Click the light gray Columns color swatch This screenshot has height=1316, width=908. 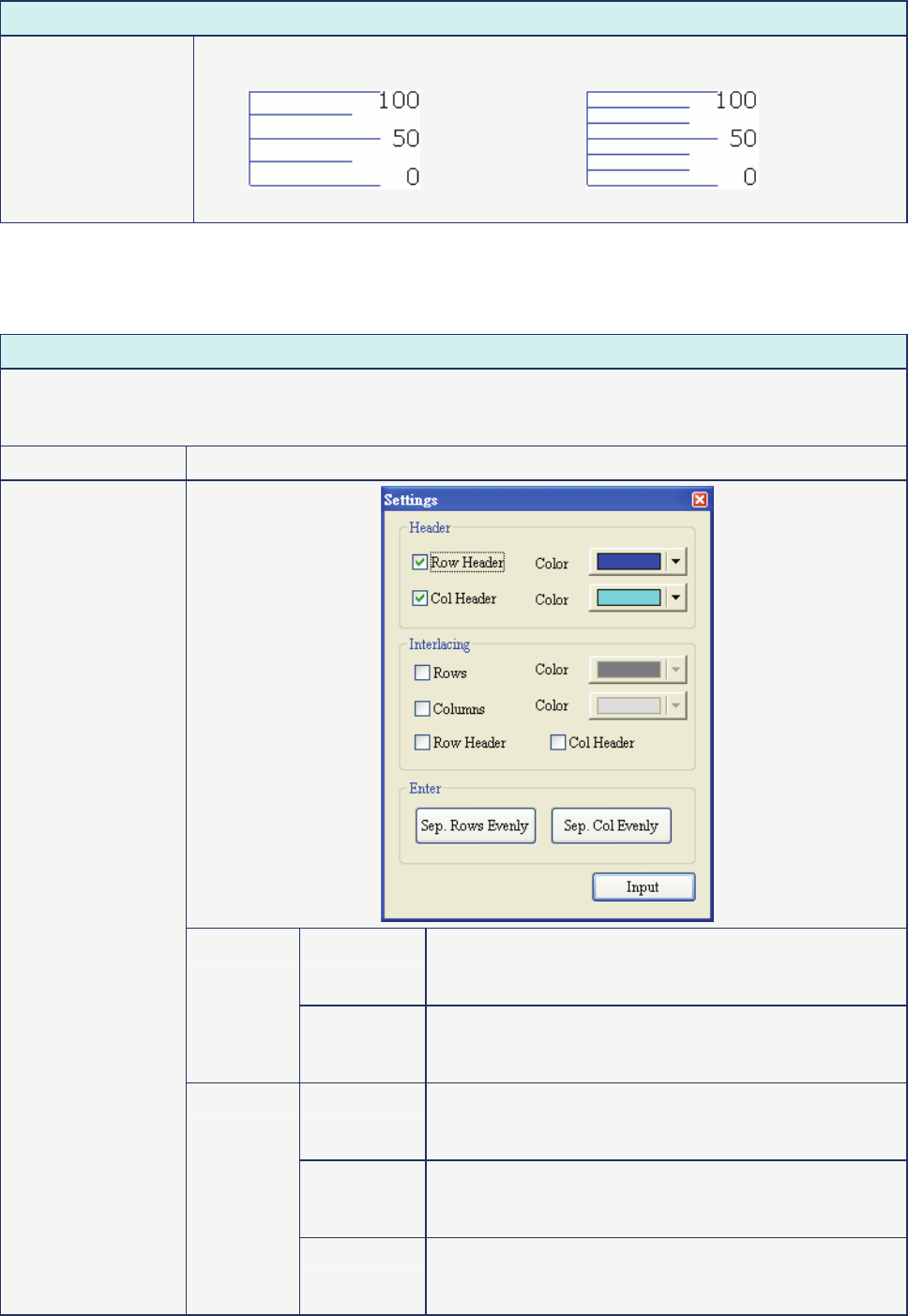(628, 705)
